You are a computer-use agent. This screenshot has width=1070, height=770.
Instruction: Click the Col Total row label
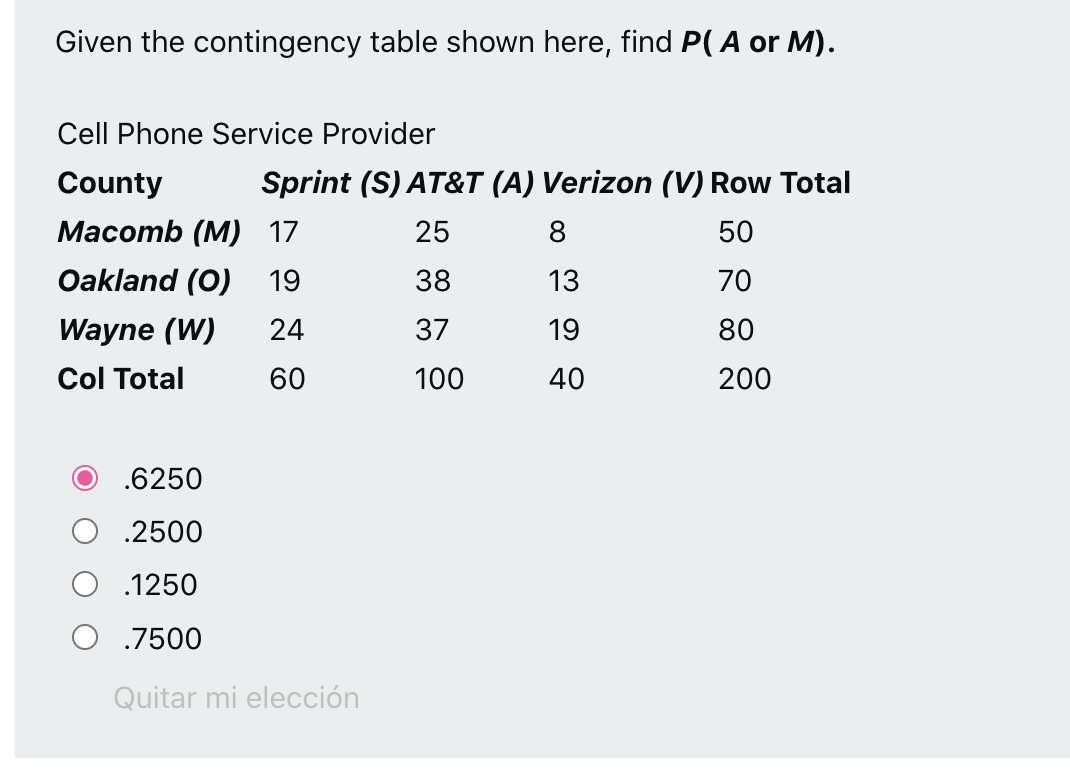click(x=120, y=379)
